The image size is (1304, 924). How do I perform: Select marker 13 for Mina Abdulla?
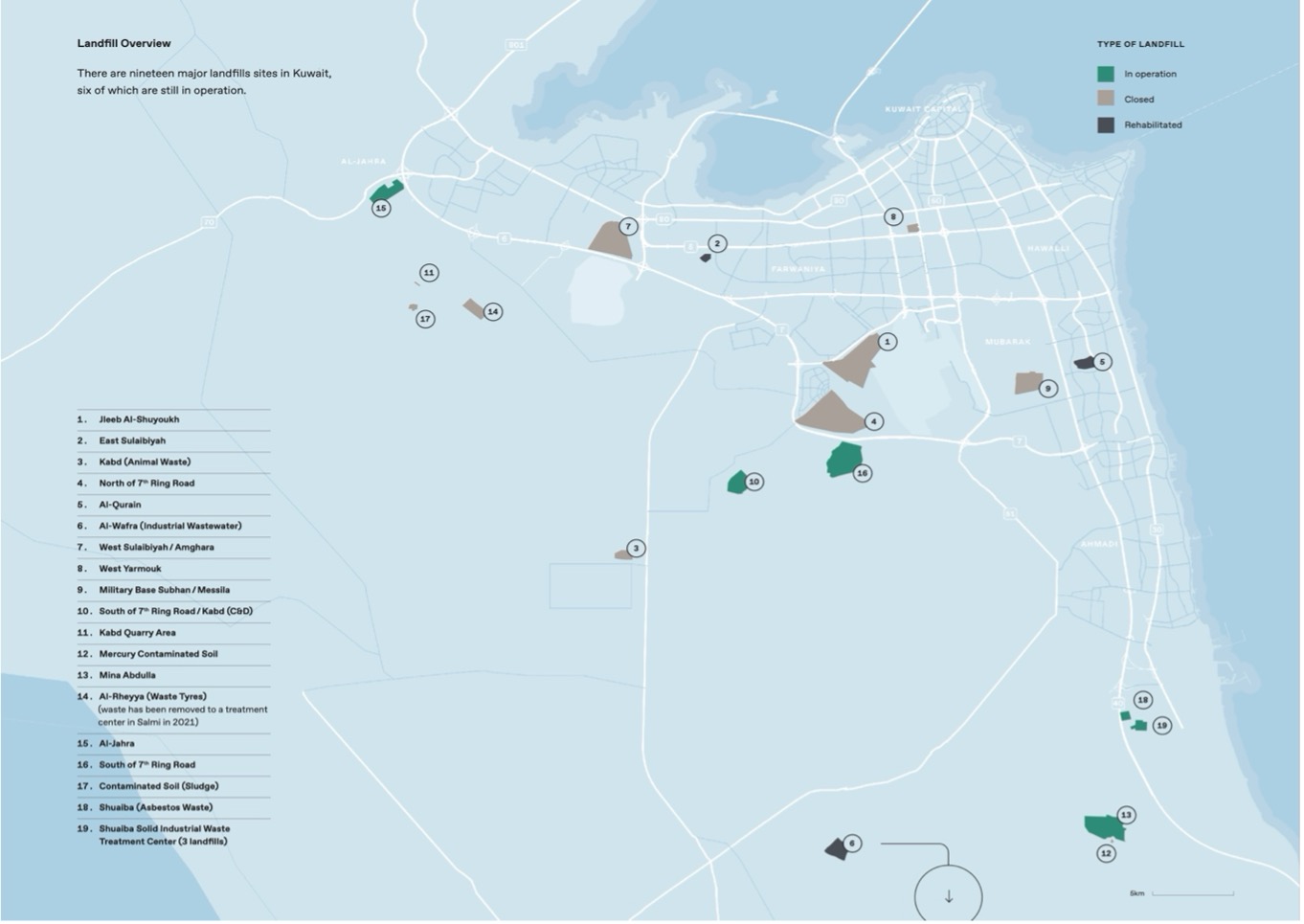[1126, 815]
